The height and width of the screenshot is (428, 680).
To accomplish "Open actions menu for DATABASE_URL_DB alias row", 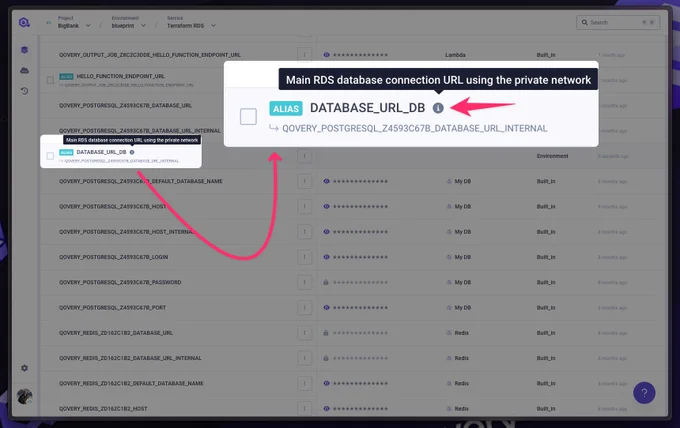I will [x=304, y=156].
